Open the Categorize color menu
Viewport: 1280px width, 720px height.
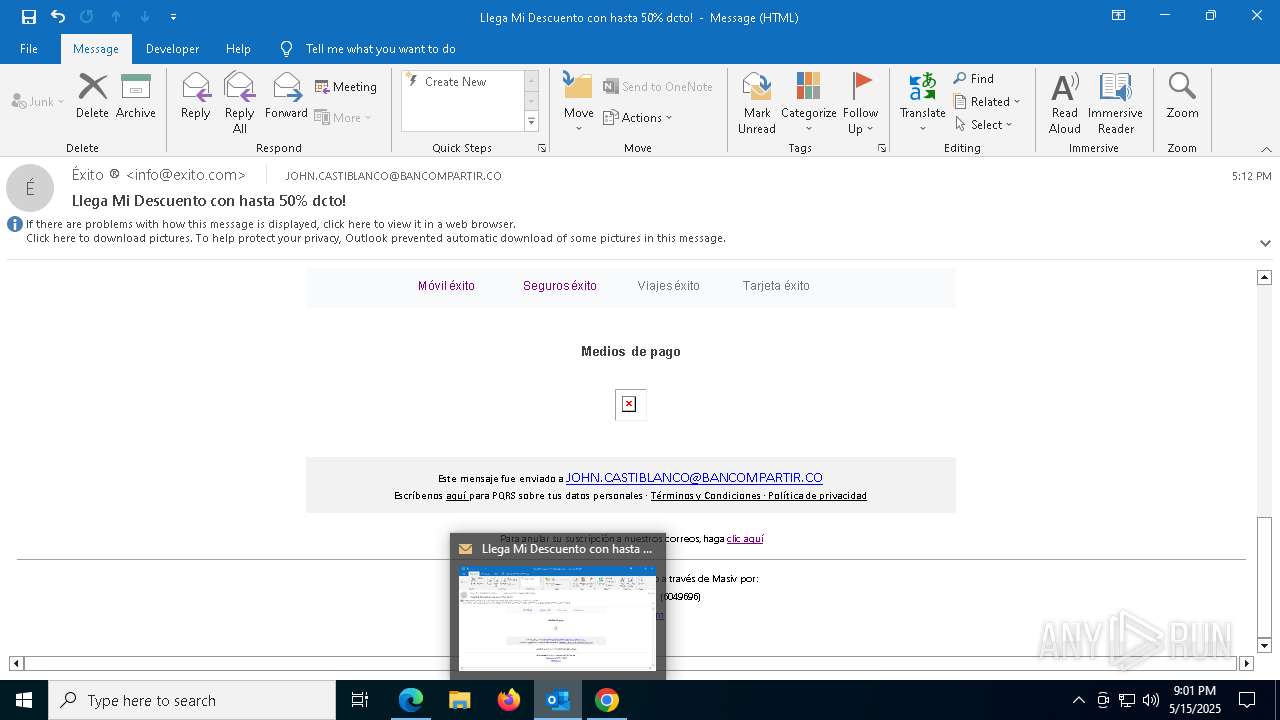point(808,102)
